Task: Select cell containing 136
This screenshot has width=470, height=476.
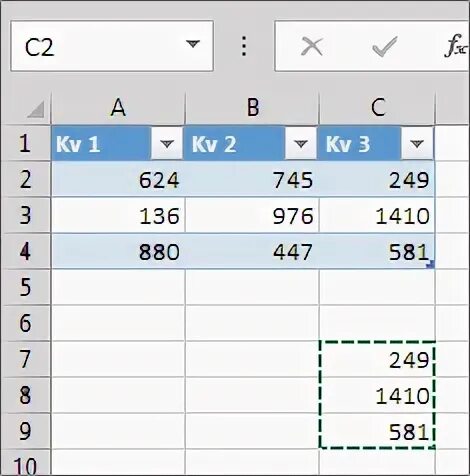Action: coord(118,215)
